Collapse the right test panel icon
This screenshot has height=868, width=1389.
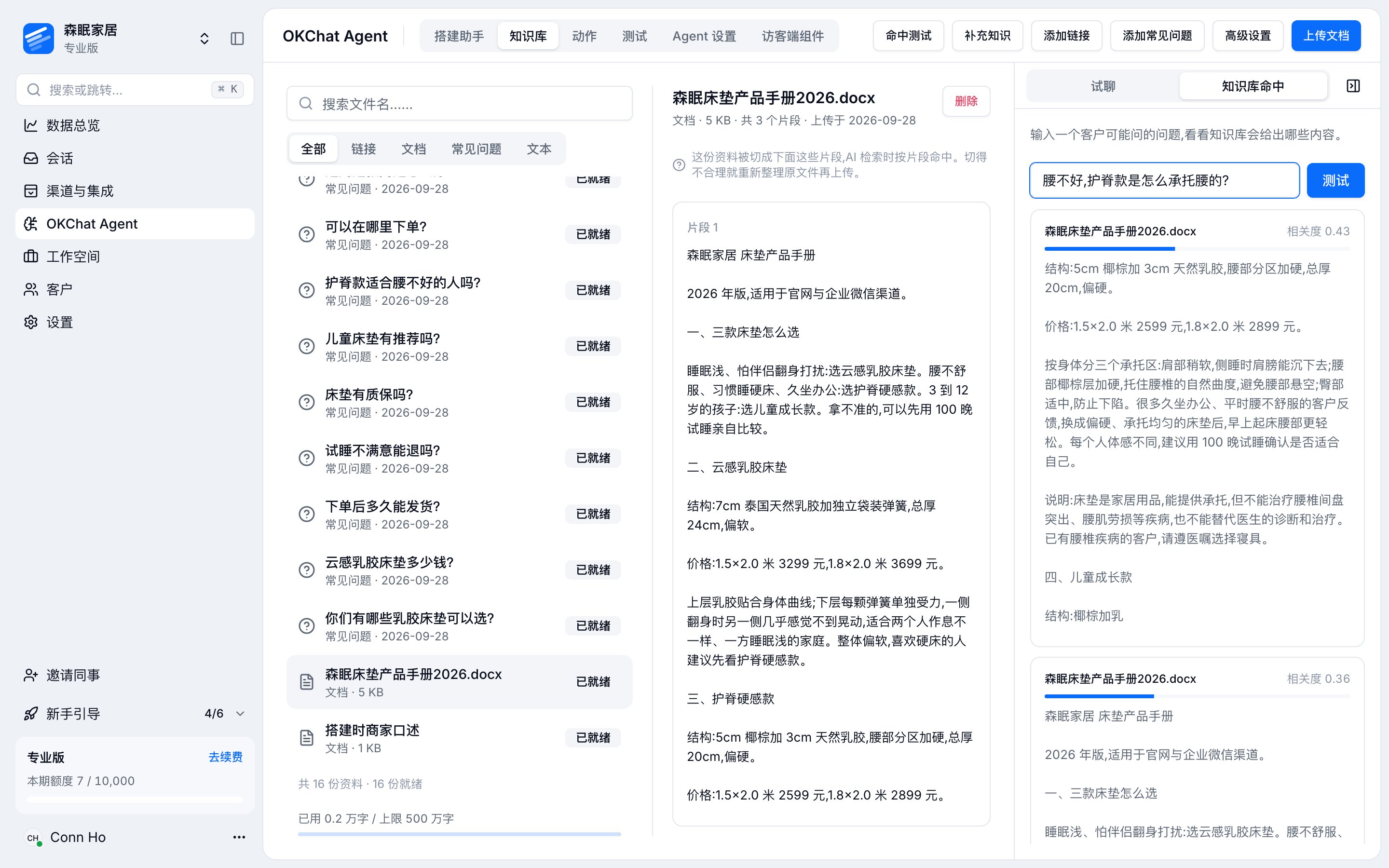click(x=1353, y=86)
